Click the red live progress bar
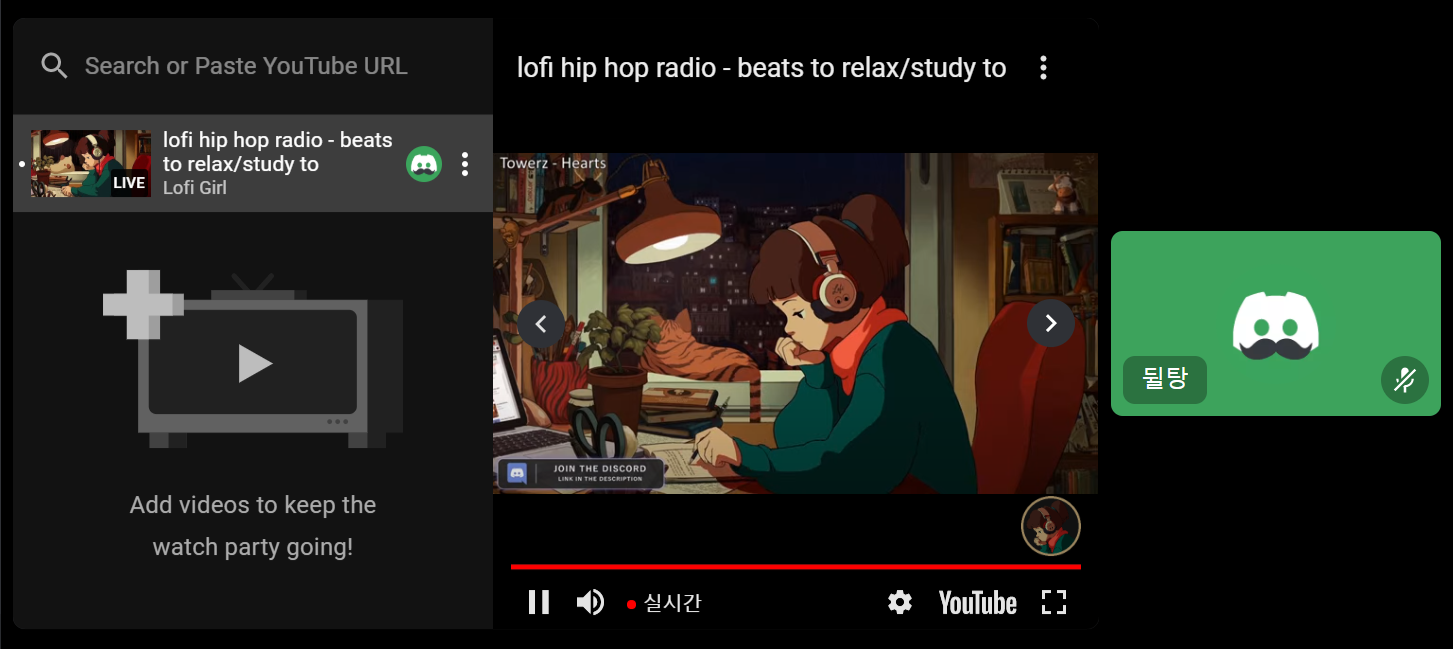This screenshot has height=649, width=1453. [796, 567]
